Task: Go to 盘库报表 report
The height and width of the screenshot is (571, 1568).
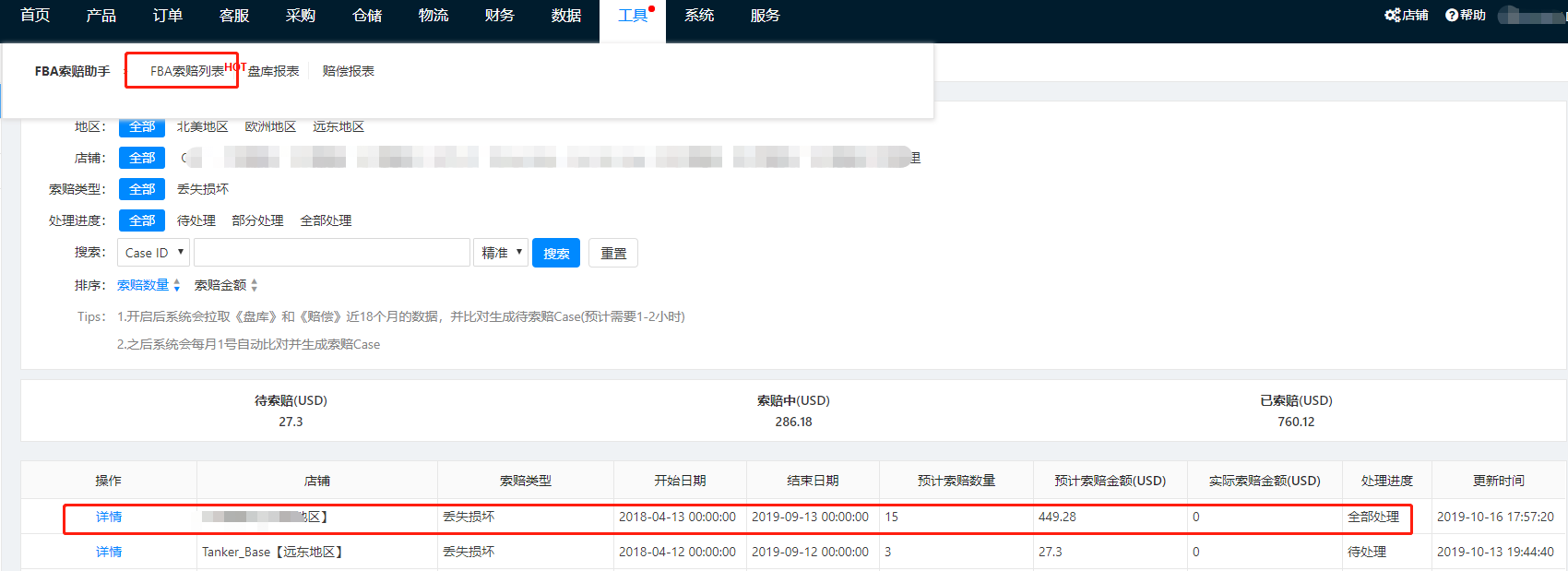Action: 273,71
